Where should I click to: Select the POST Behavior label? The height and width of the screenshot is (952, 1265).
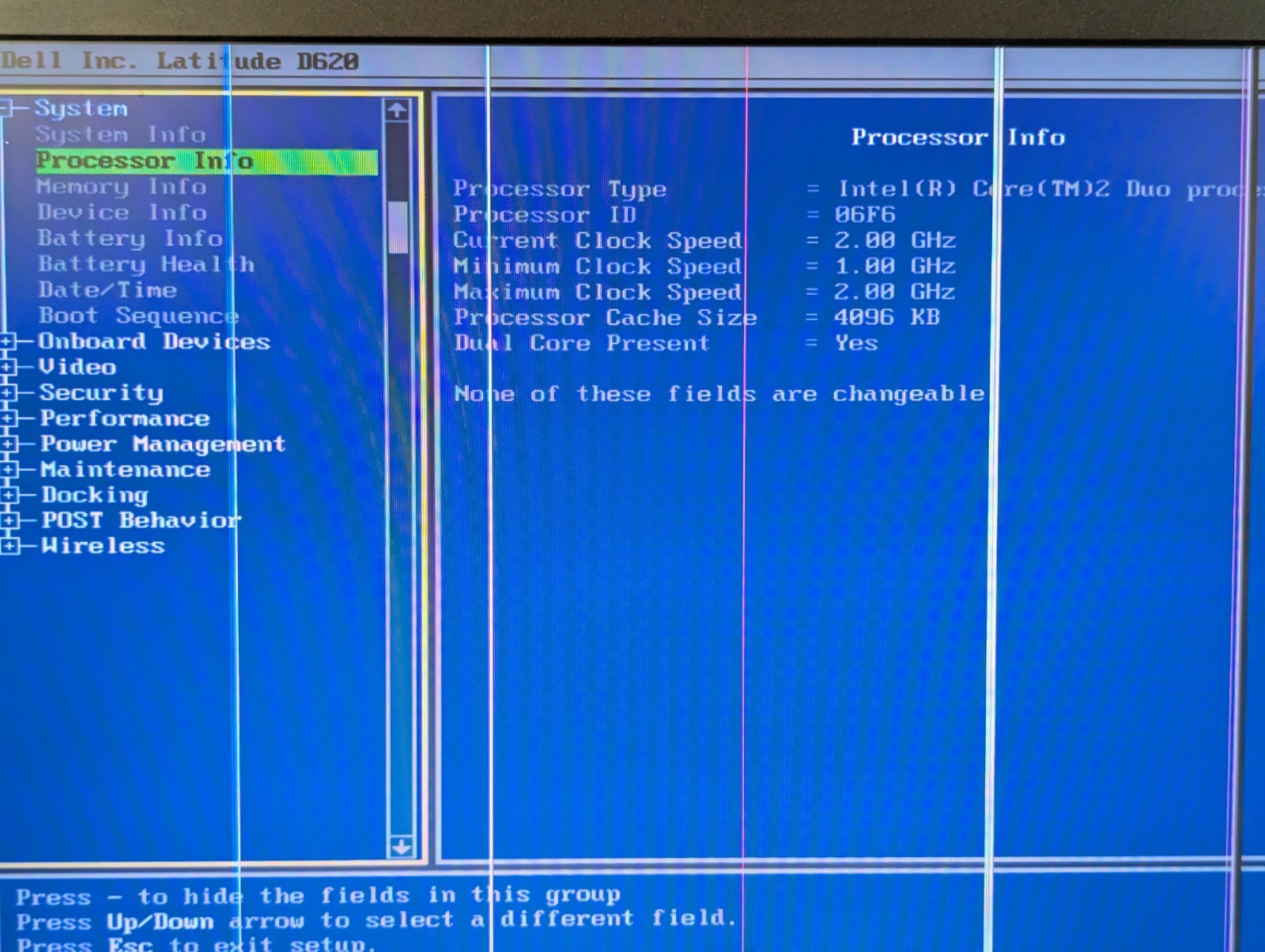click(x=142, y=520)
